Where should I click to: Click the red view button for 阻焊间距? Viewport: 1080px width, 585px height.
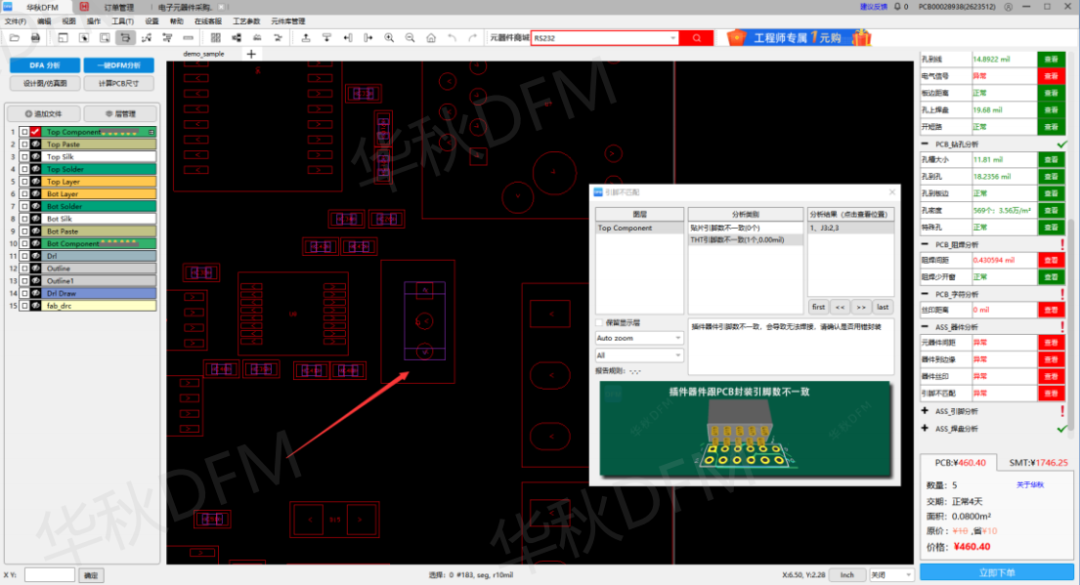[1051, 260]
